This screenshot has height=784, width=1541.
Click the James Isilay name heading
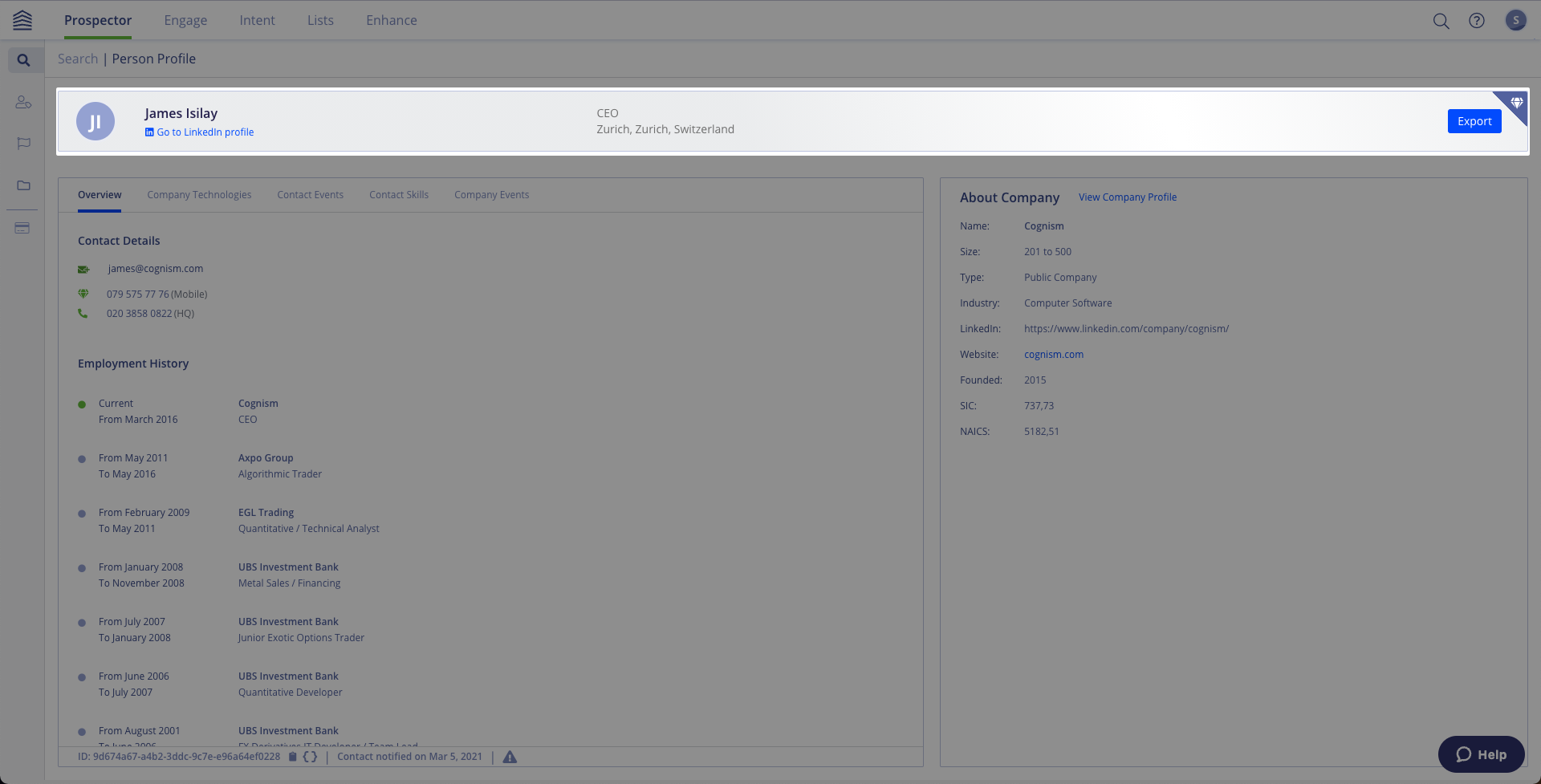coord(181,113)
